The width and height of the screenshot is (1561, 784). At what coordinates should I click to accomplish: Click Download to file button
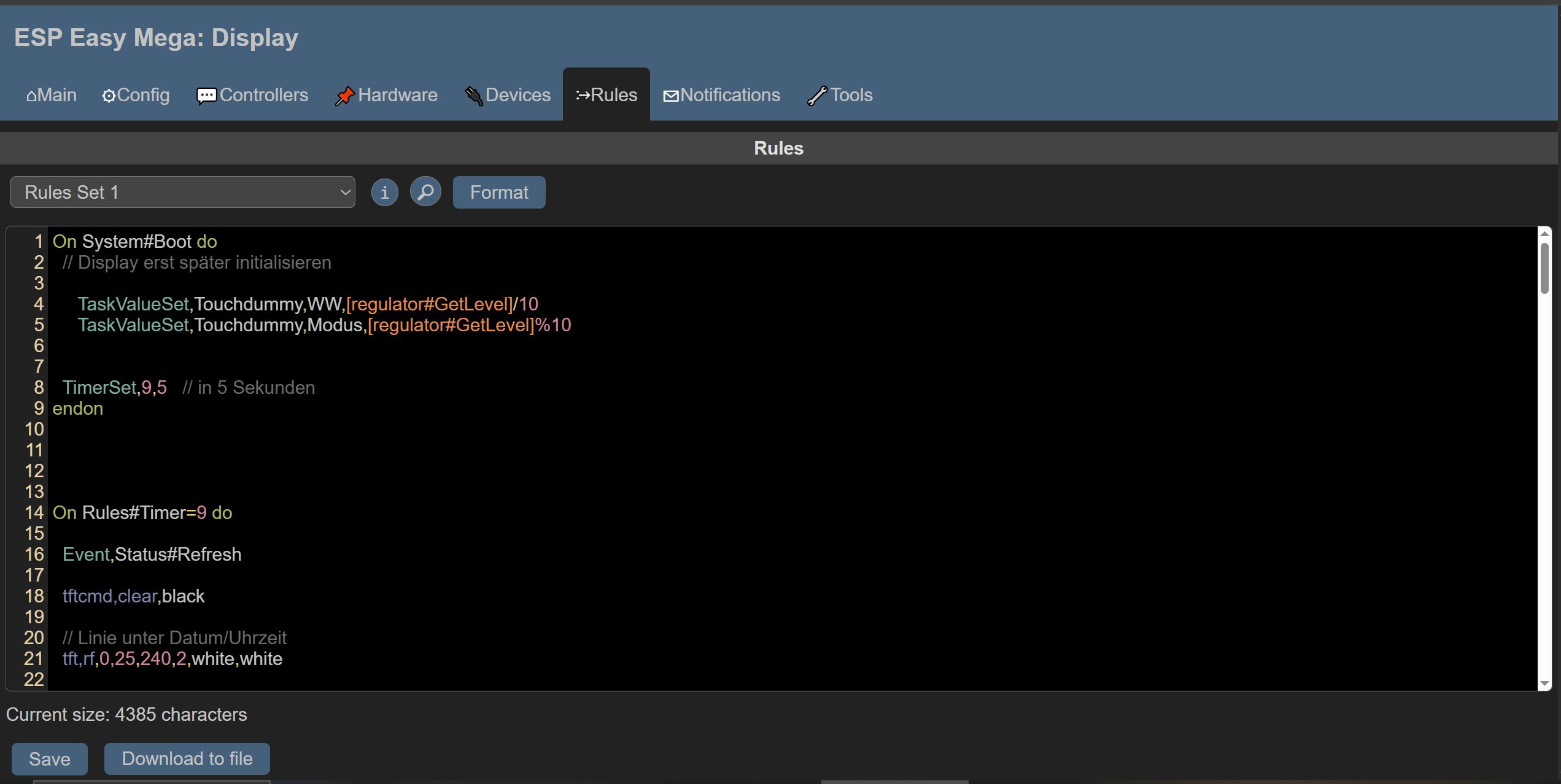[187, 759]
